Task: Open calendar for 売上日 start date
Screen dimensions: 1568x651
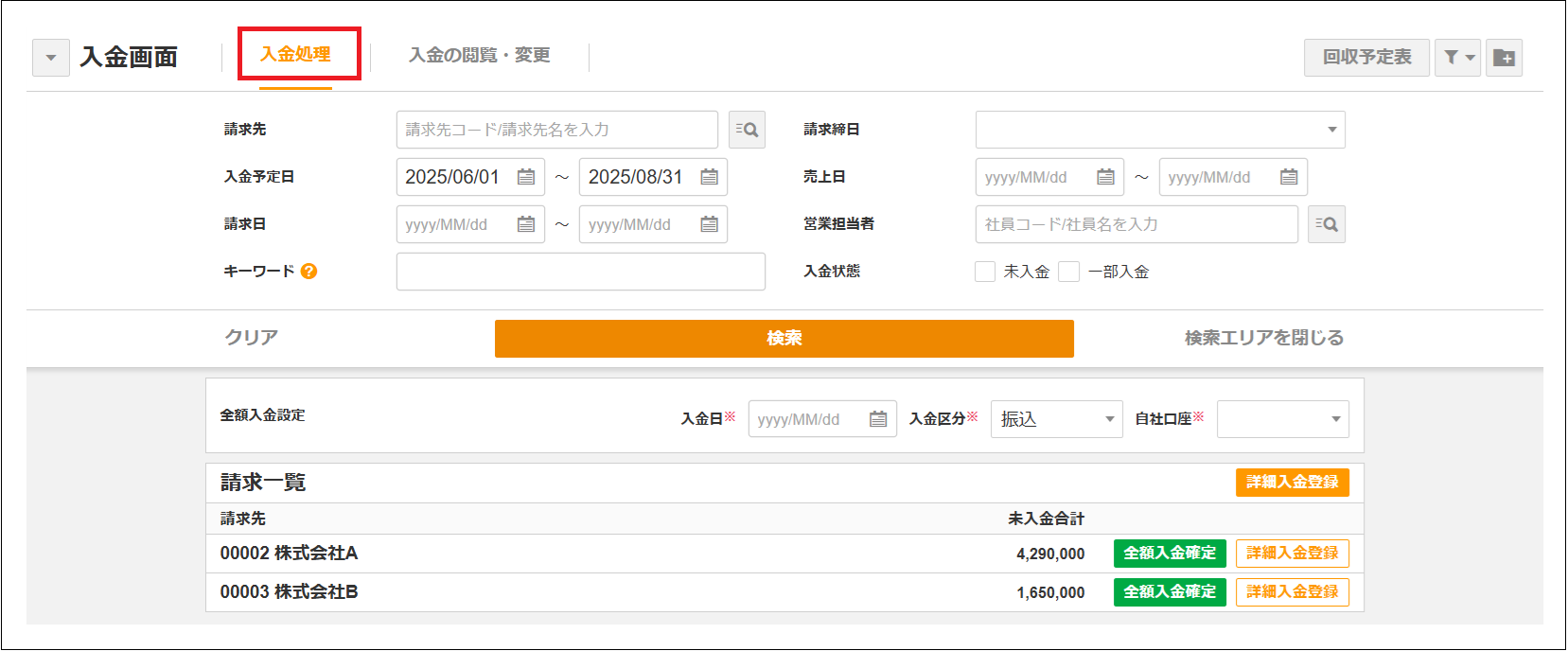Action: tap(1105, 177)
